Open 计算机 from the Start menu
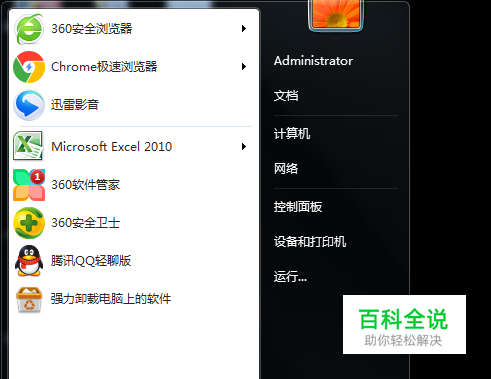Viewport: 491px width, 379px height. click(292, 134)
